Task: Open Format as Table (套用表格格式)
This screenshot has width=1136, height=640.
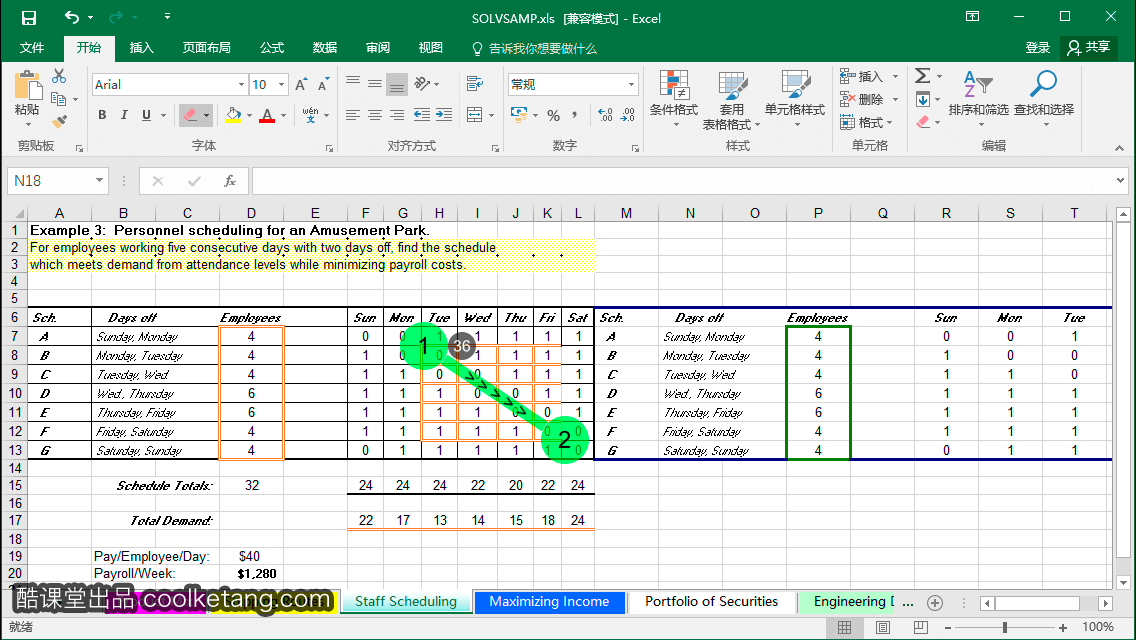Action: 731,100
